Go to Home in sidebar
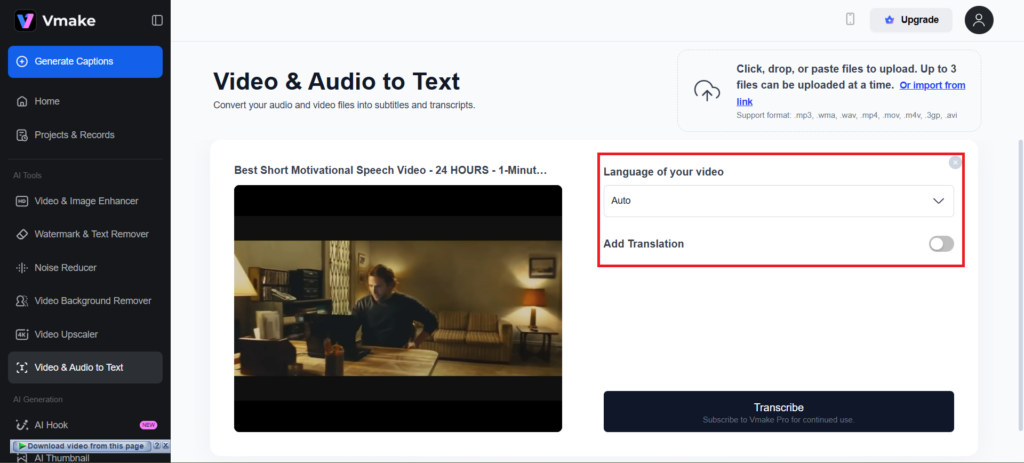The height and width of the screenshot is (463, 1024). pos(47,101)
